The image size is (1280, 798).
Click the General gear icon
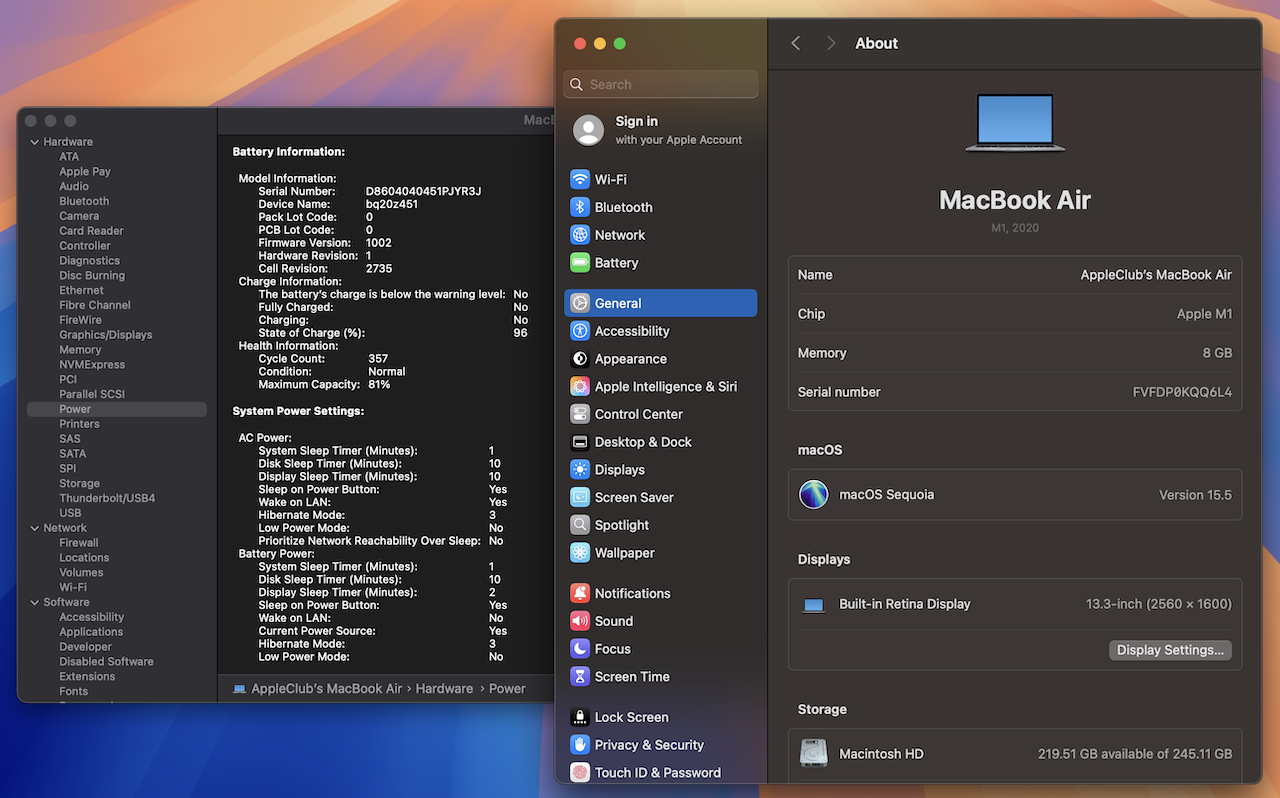click(580, 303)
